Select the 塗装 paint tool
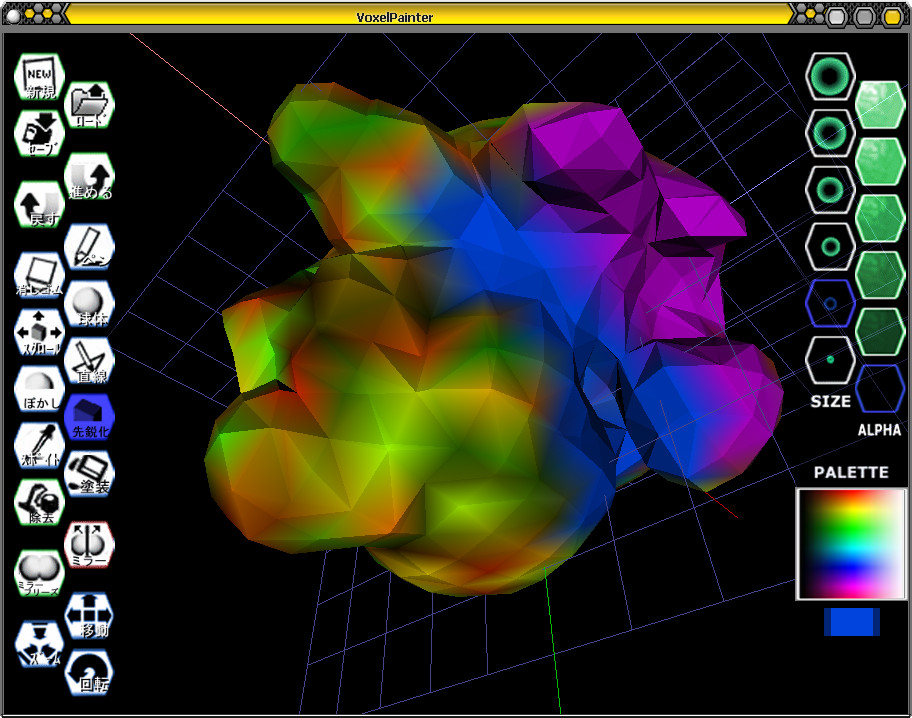Screen dimensions: 912x718 (x=90, y=474)
